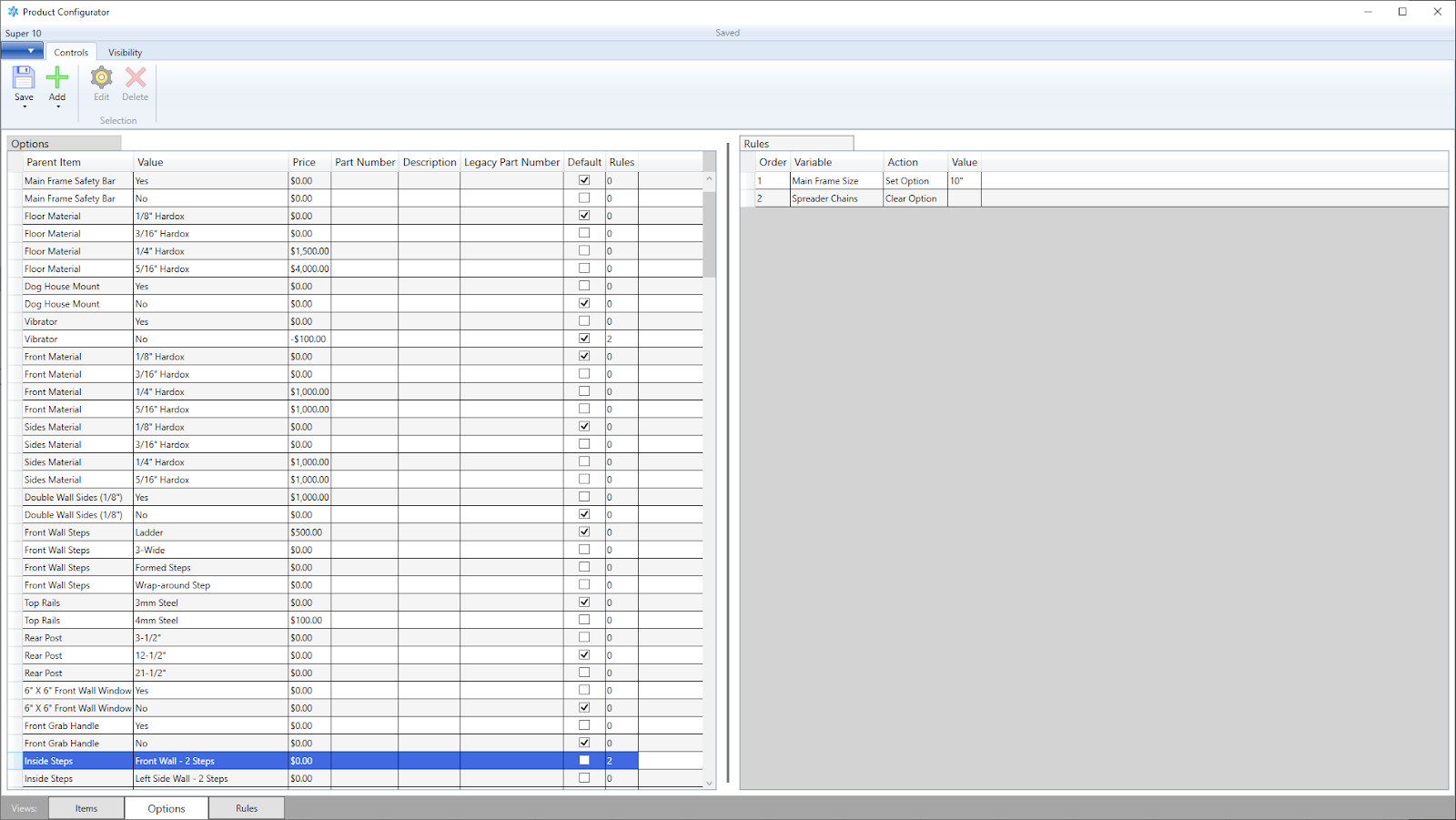
Task: Open the Rules view tab
Action: pos(247,808)
